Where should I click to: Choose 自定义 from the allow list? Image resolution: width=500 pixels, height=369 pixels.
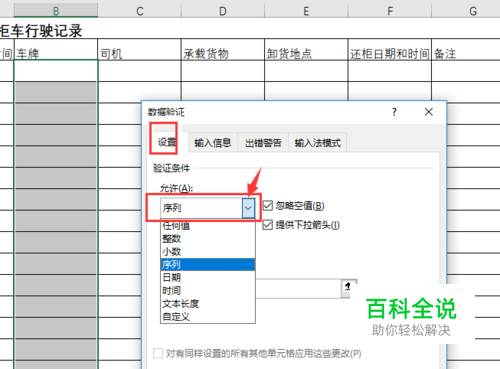pyautogui.click(x=208, y=316)
